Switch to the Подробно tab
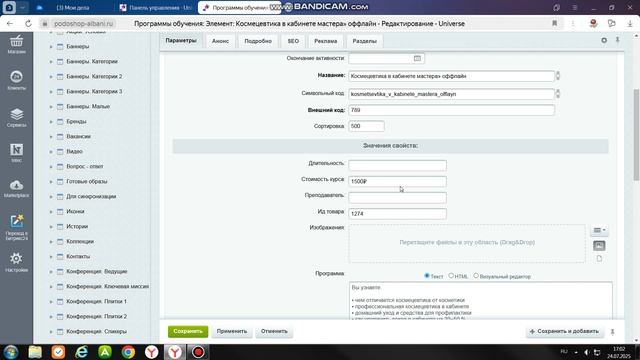The width and height of the screenshot is (640, 360). (x=258, y=41)
